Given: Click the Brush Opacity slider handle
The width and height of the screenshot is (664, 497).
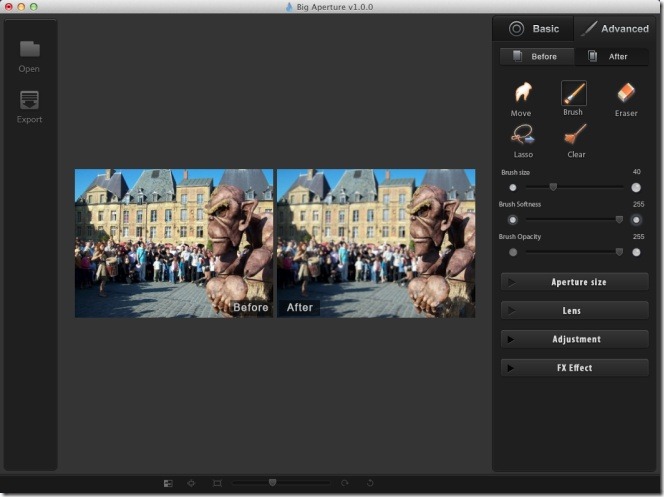Looking at the screenshot, I should [x=619, y=252].
